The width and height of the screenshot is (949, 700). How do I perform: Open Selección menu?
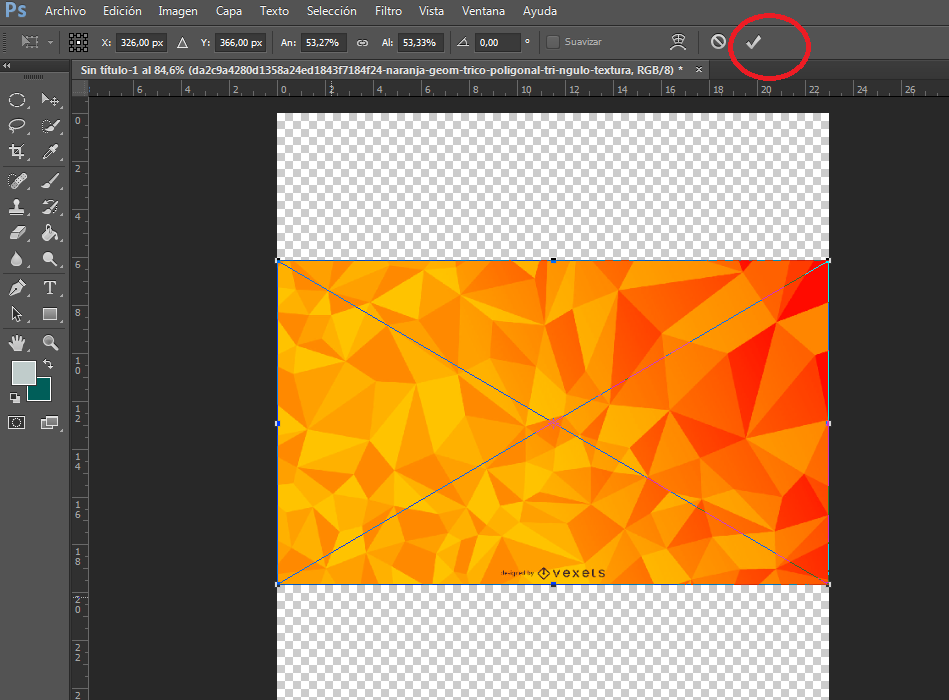point(332,11)
